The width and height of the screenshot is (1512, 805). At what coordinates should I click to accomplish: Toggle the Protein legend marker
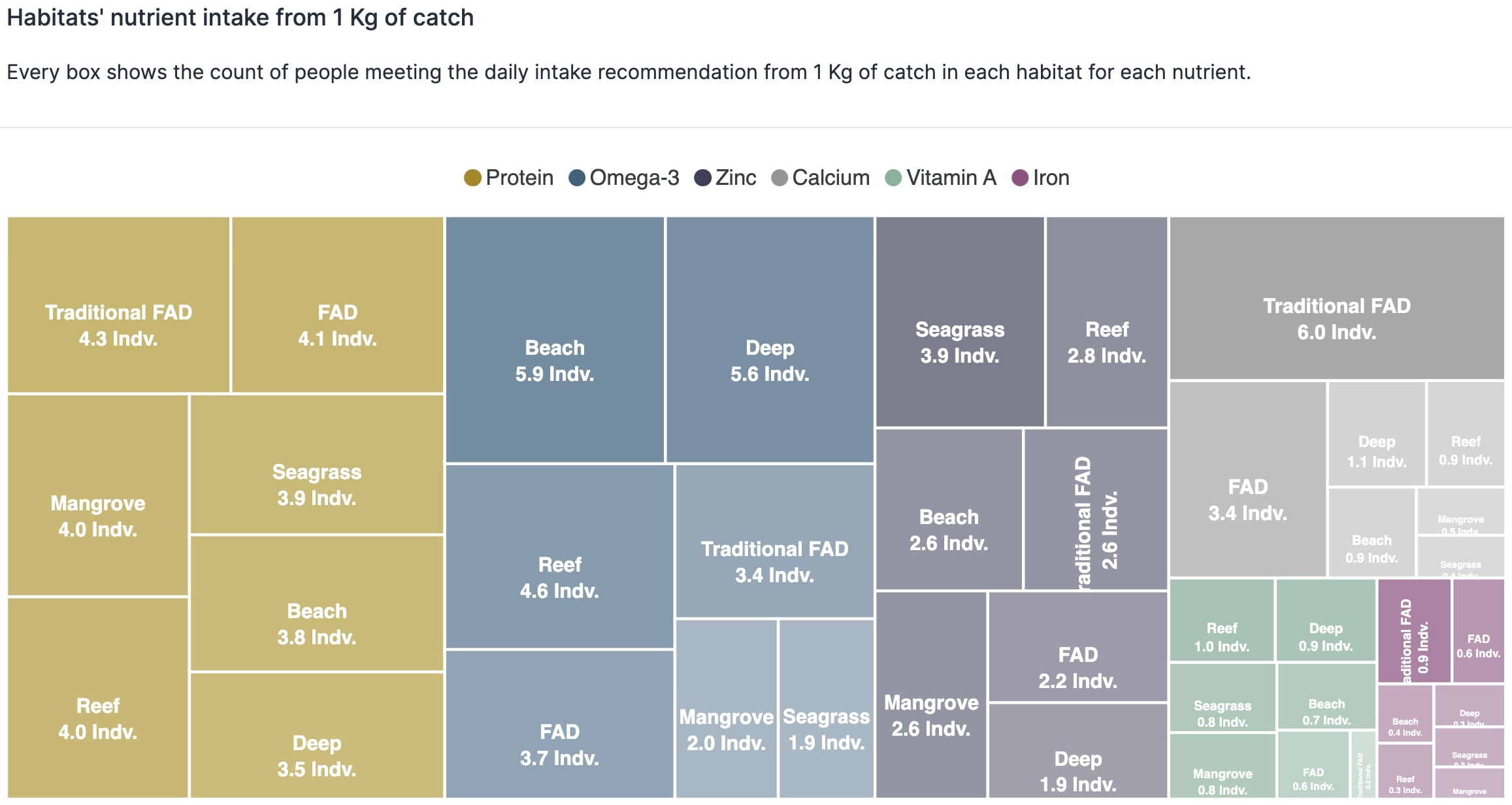(472, 178)
